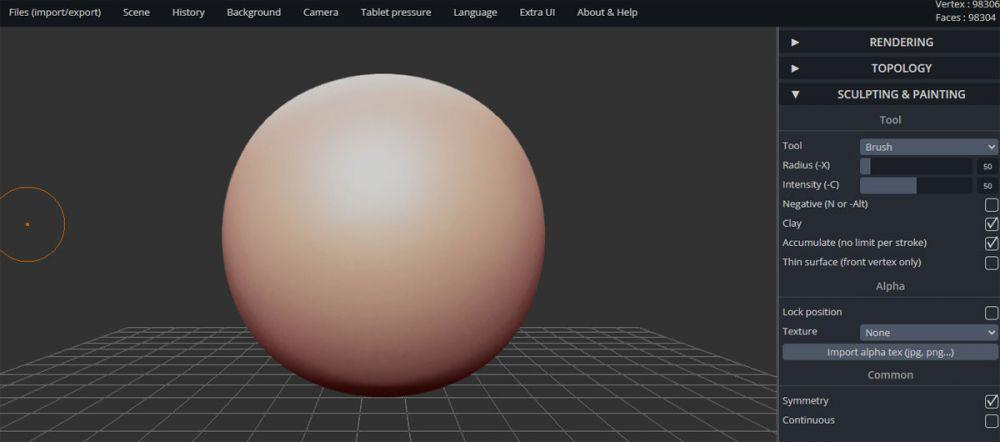
Task: Enable Lock position checkbox
Action: (991, 313)
